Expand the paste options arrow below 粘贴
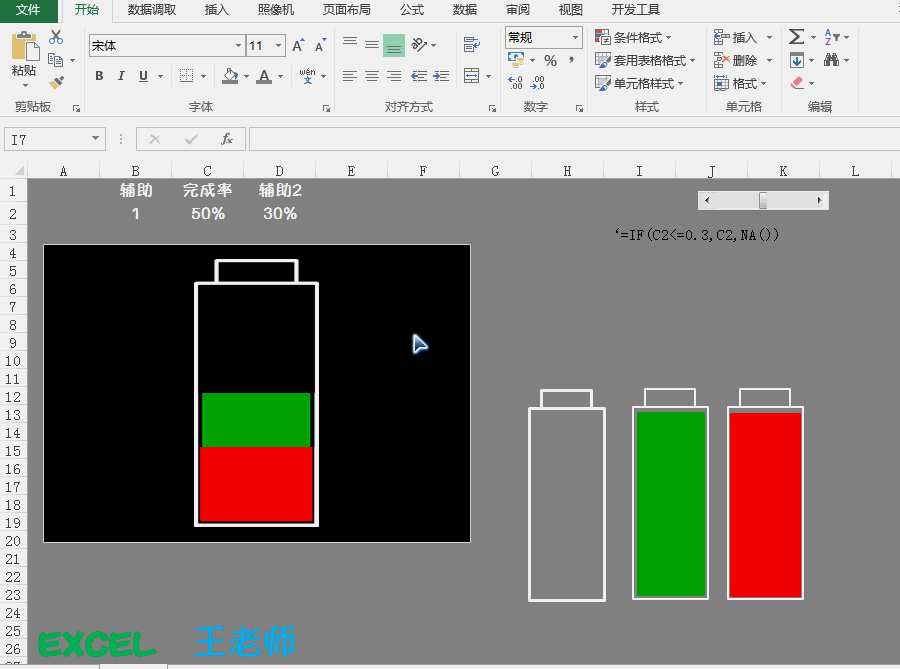 tap(25, 86)
